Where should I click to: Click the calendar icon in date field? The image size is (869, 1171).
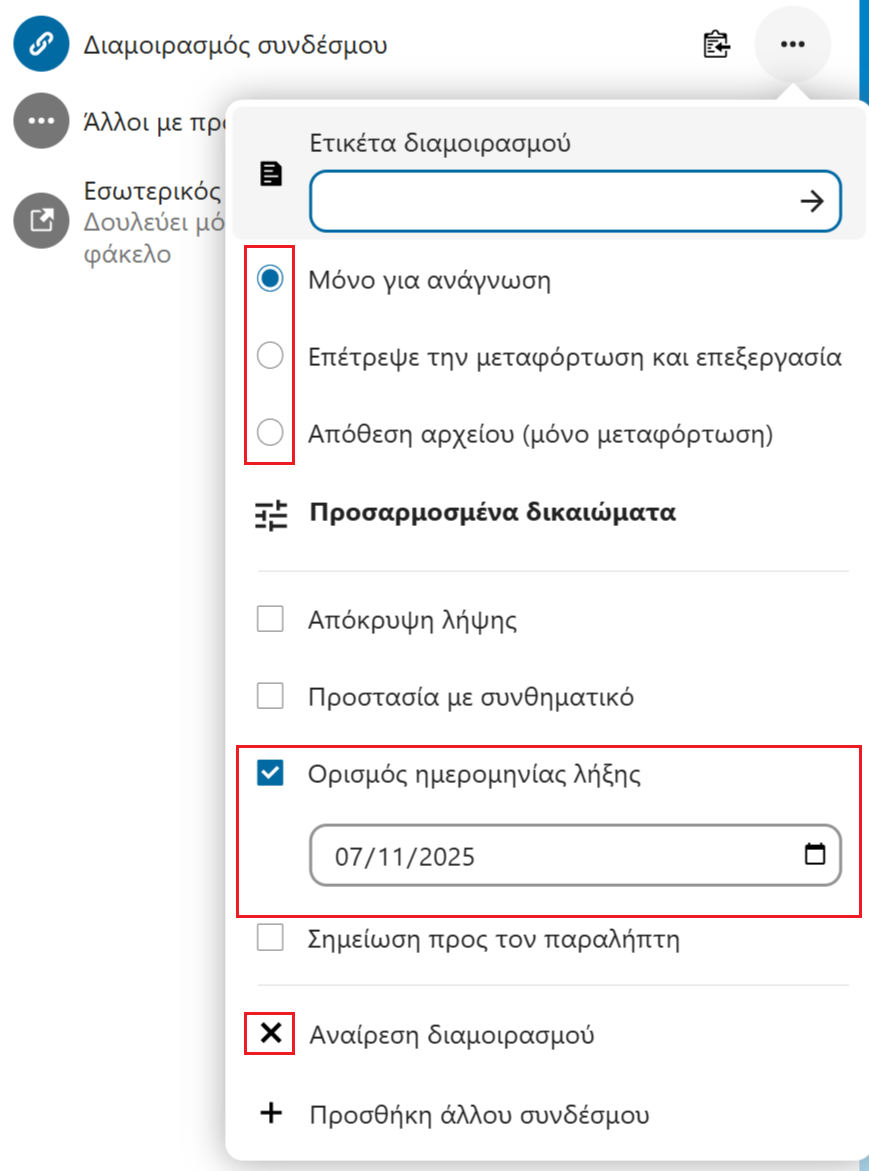point(815,854)
